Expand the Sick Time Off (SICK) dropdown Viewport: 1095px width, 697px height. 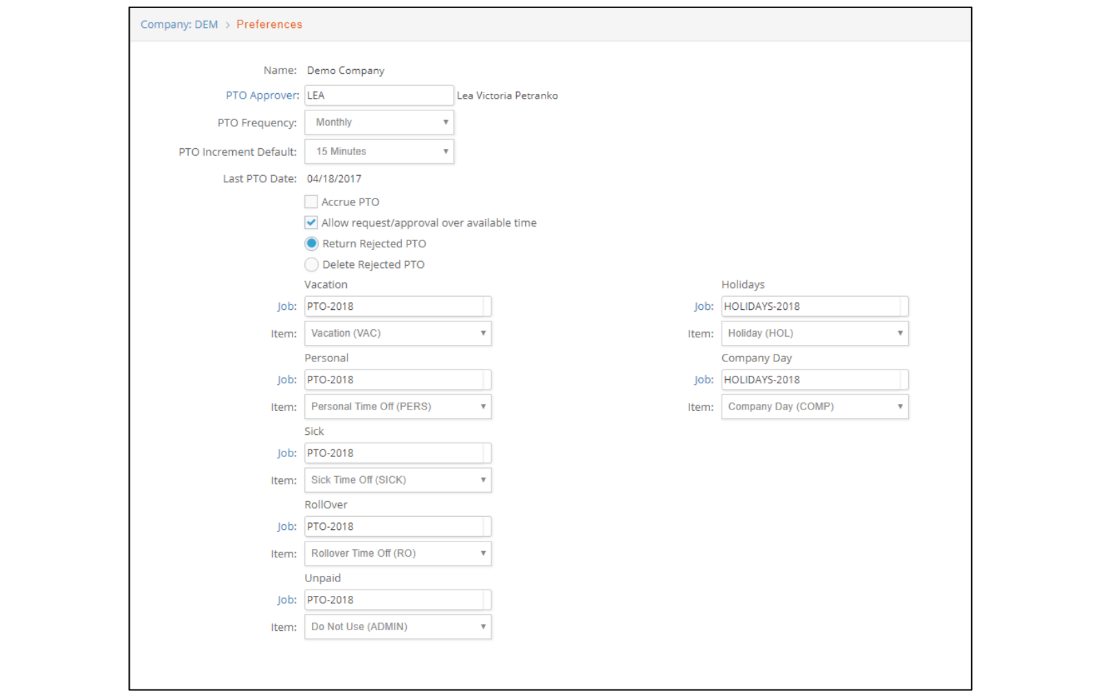(397, 480)
